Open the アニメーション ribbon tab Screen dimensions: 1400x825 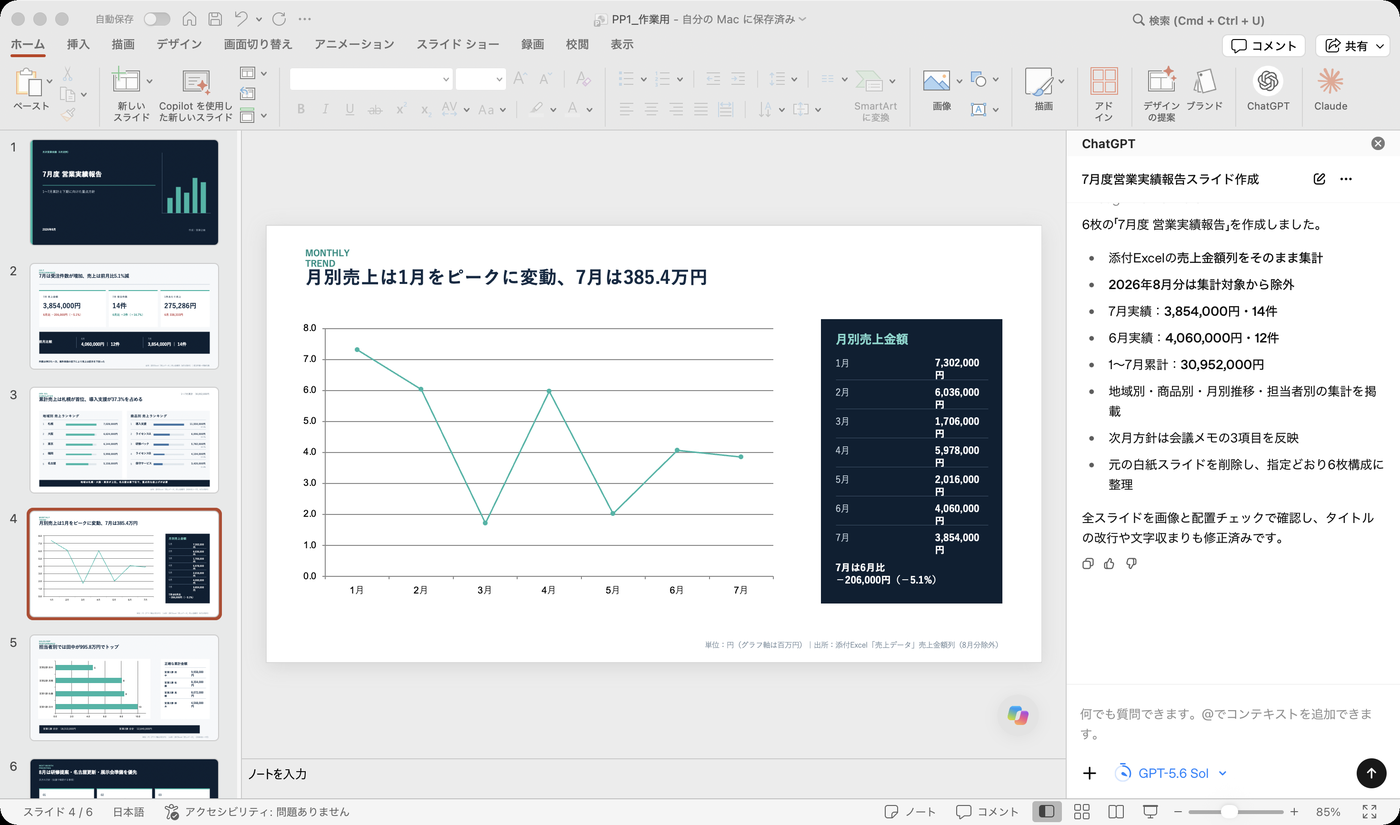pyautogui.click(x=354, y=45)
